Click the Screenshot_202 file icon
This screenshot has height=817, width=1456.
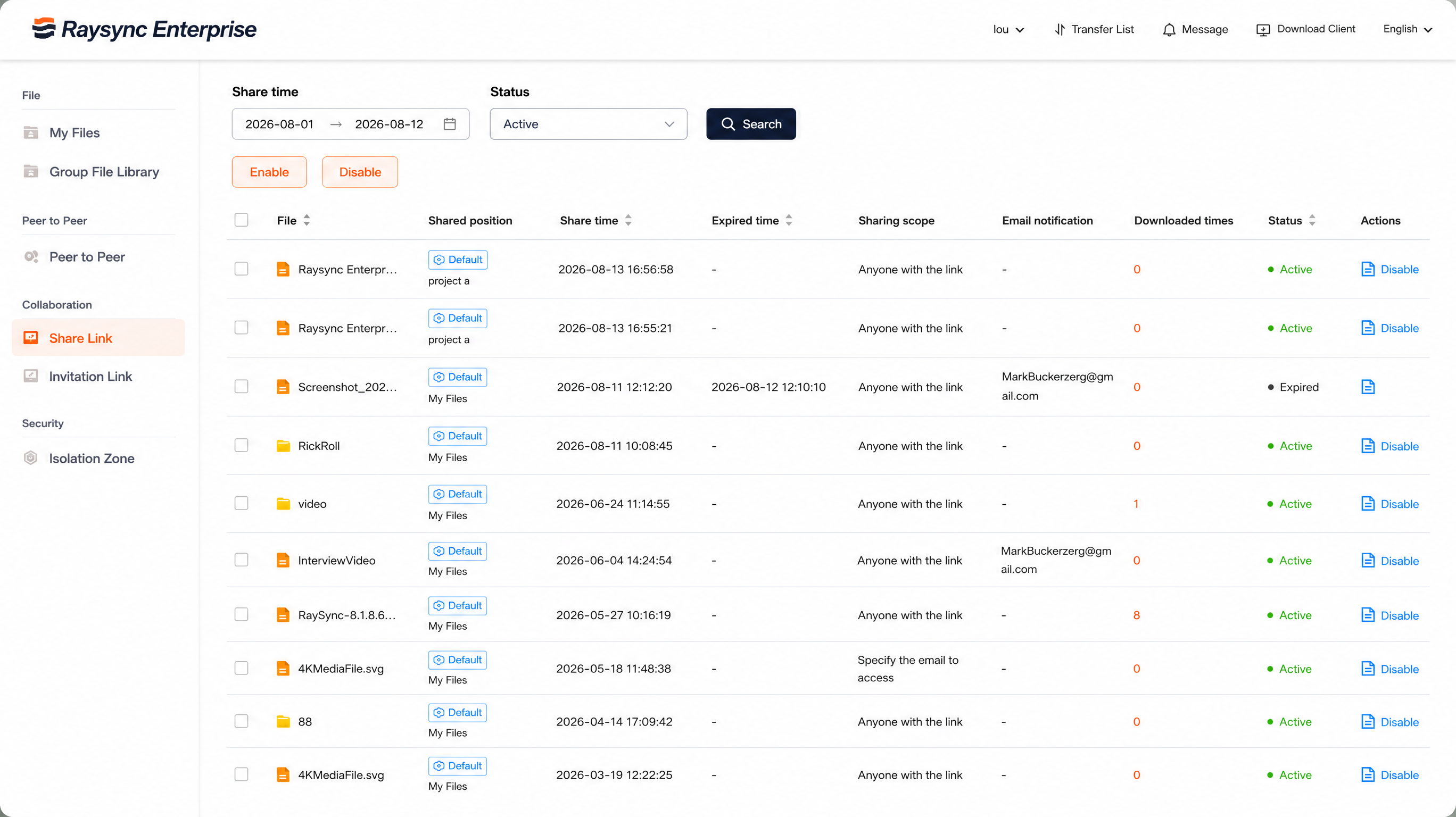pos(283,387)
